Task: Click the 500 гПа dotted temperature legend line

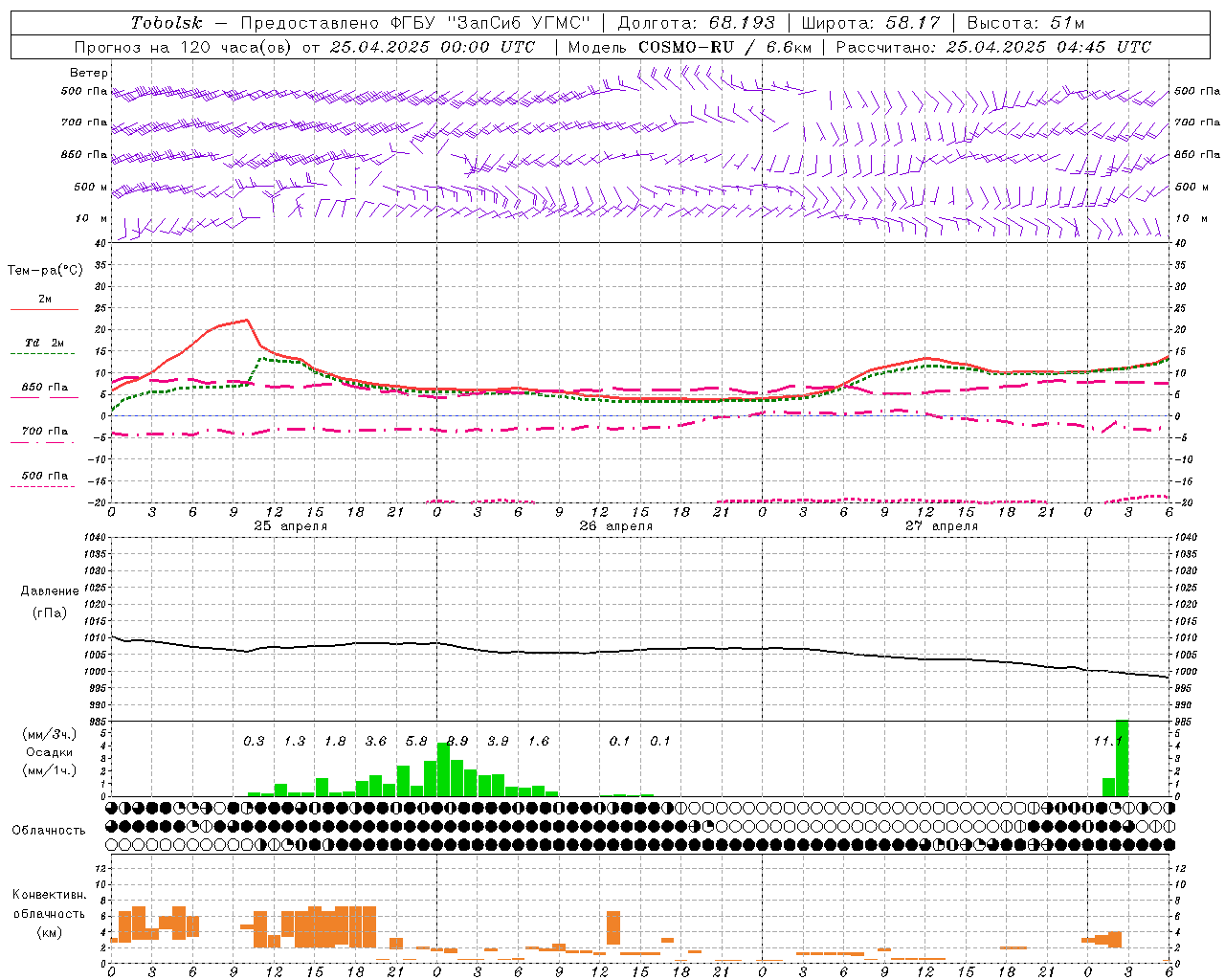Action: coord(44,486)
